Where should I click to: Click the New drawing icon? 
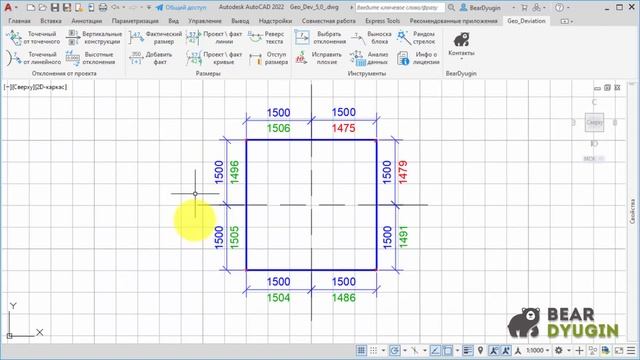click(31, 7)
